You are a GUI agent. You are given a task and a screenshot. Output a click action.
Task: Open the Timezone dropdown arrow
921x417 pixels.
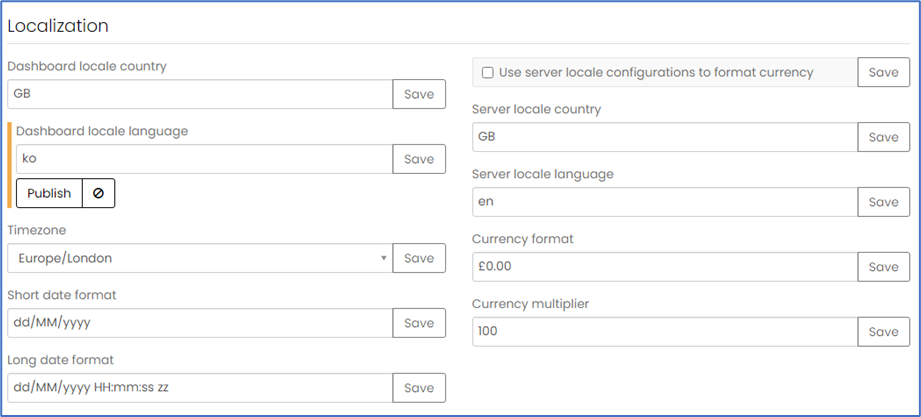(384, 258)
